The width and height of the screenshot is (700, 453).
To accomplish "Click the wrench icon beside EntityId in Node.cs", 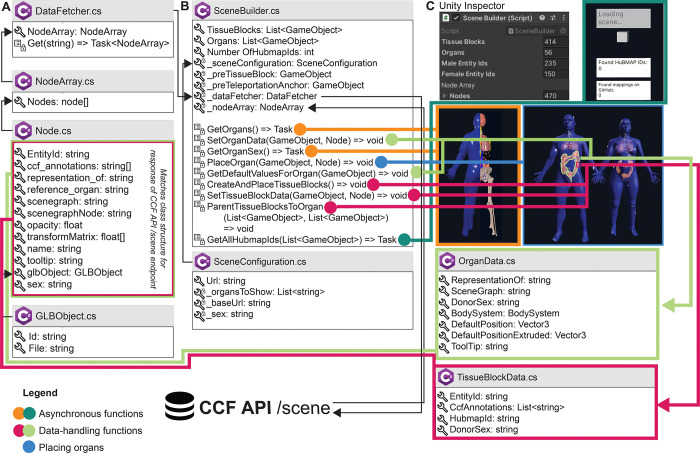I will pyautogui.click(x=20, y=154).
